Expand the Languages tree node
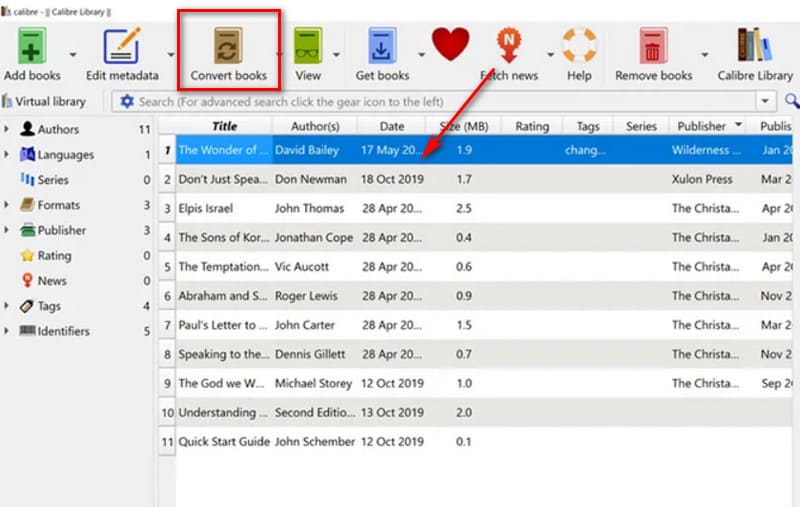This screenshot has height=507, width=800. click(6, 154)
